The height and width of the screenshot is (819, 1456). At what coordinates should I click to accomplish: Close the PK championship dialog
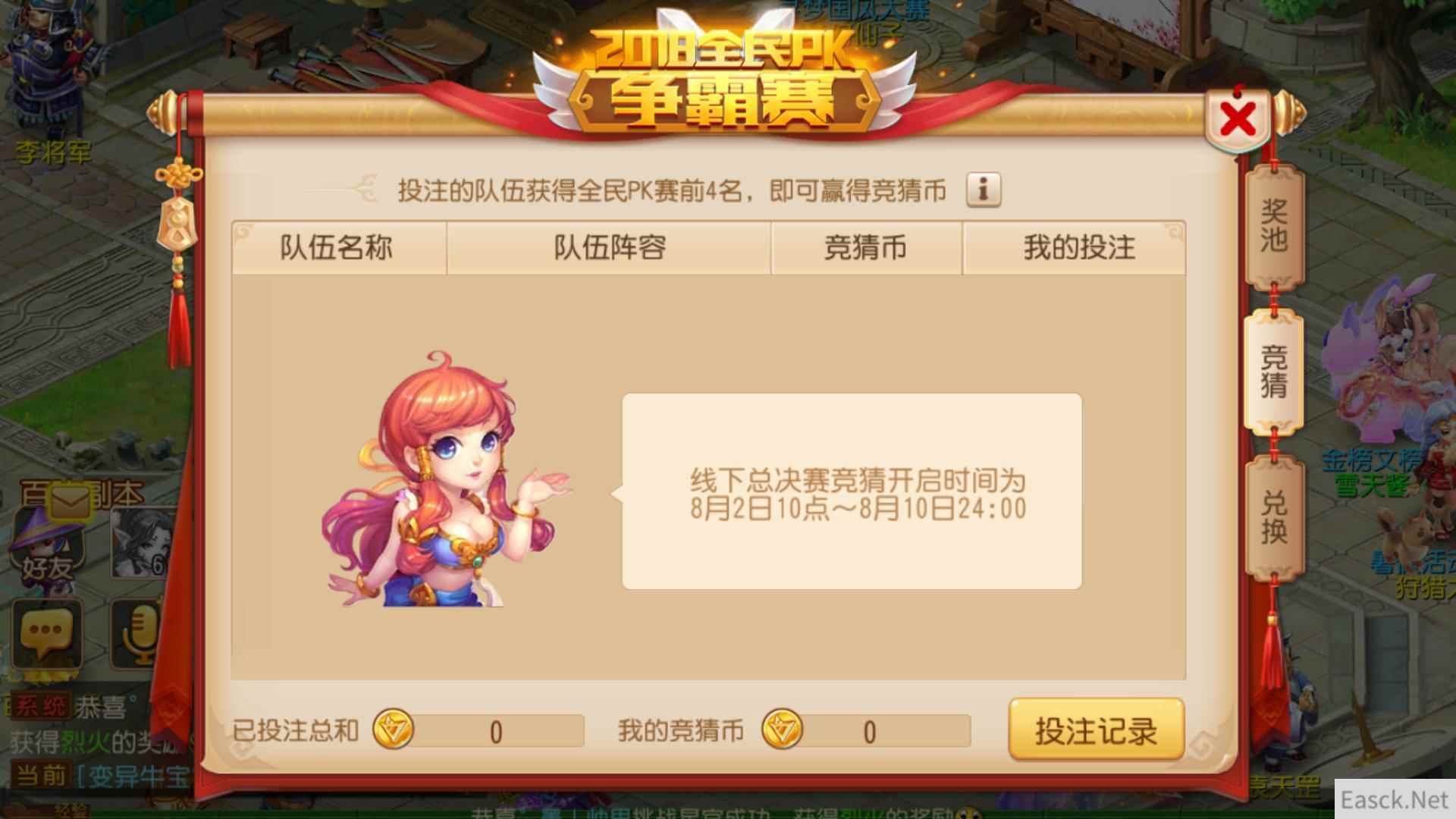pyautogui.click(x=1238, y=120)
